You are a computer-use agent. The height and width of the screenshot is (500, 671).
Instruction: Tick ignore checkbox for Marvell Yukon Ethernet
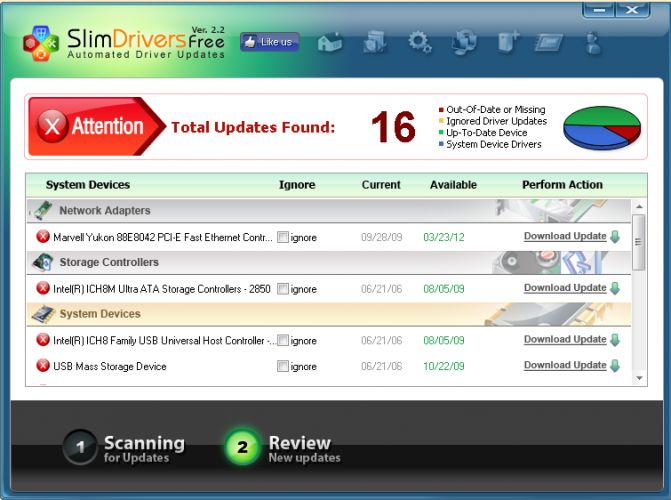283,237
